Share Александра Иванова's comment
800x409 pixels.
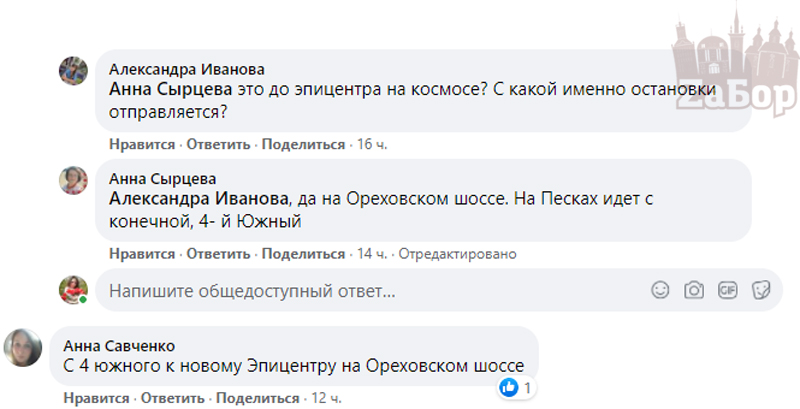(303, 145)
